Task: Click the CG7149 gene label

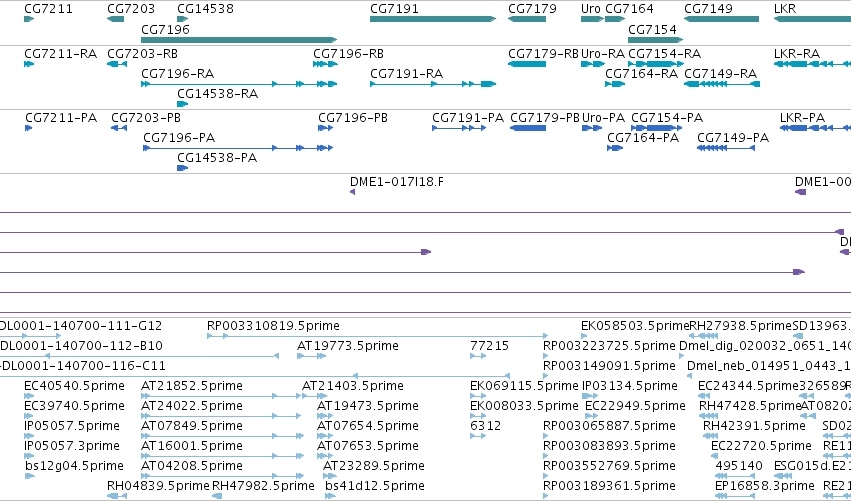Action: 708,9
